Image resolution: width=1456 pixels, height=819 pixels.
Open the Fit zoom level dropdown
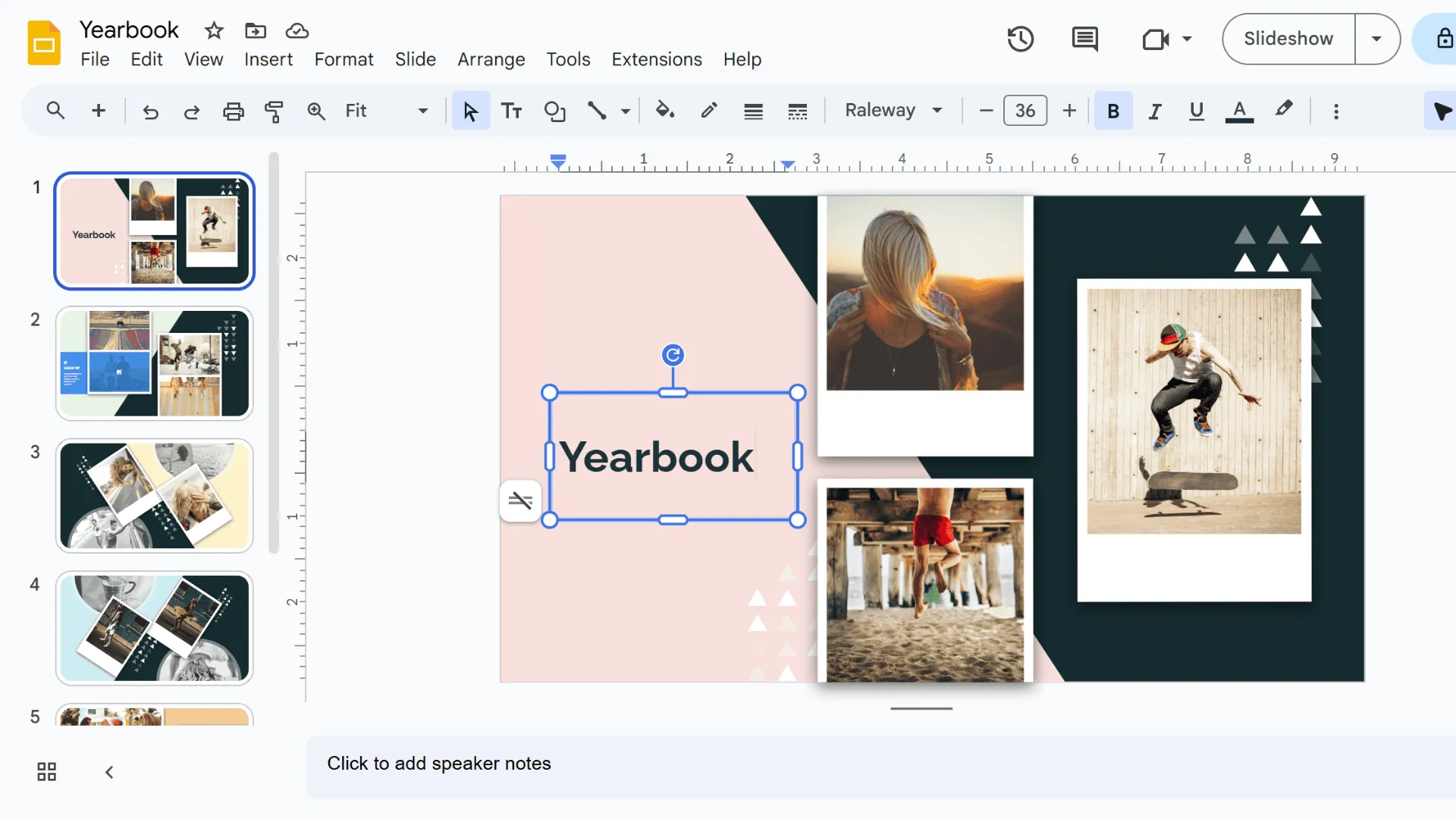point(386,111)
